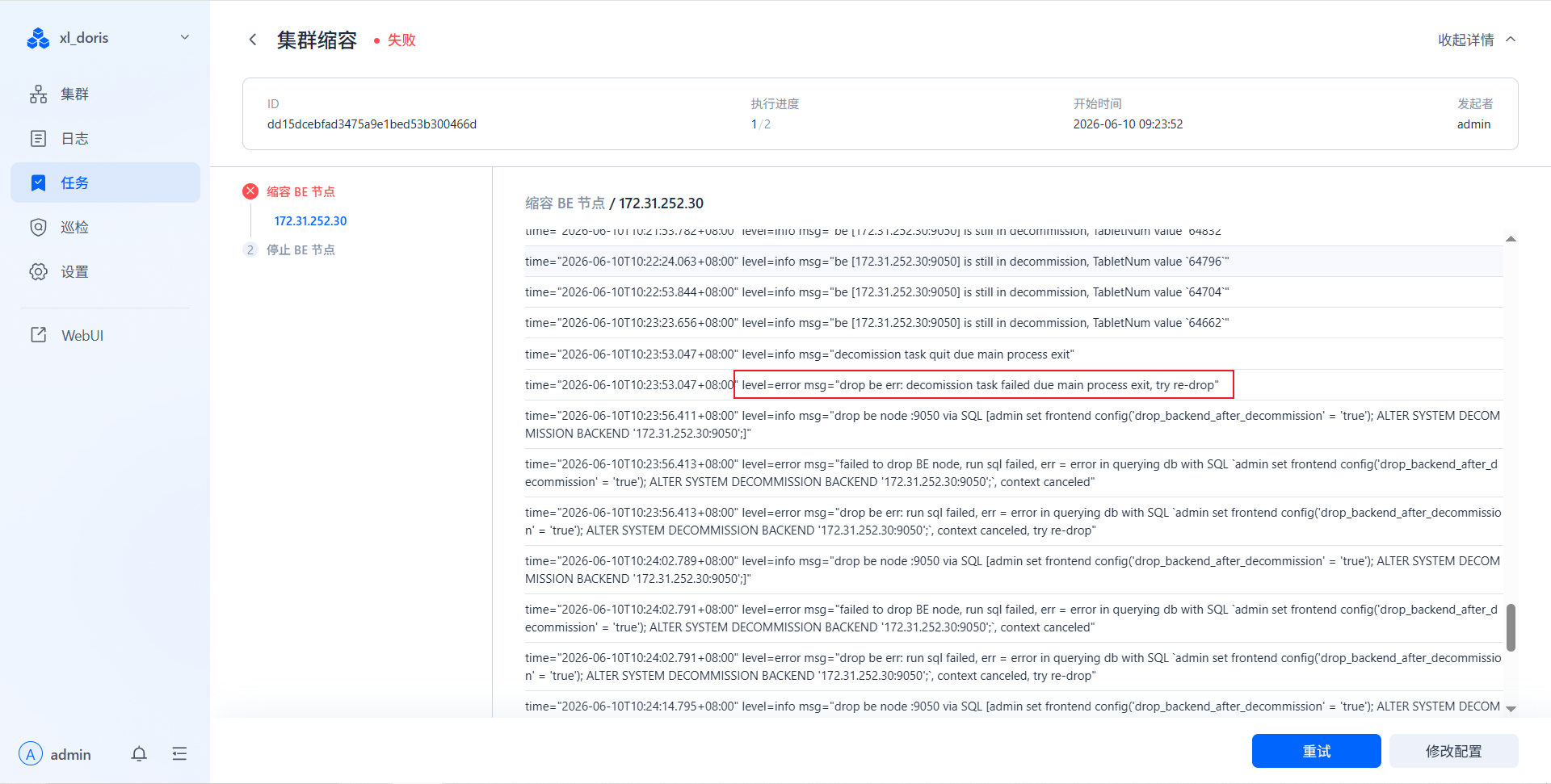Go back with the left arrow
The image size is (1551, 784).
click(253, 40)
